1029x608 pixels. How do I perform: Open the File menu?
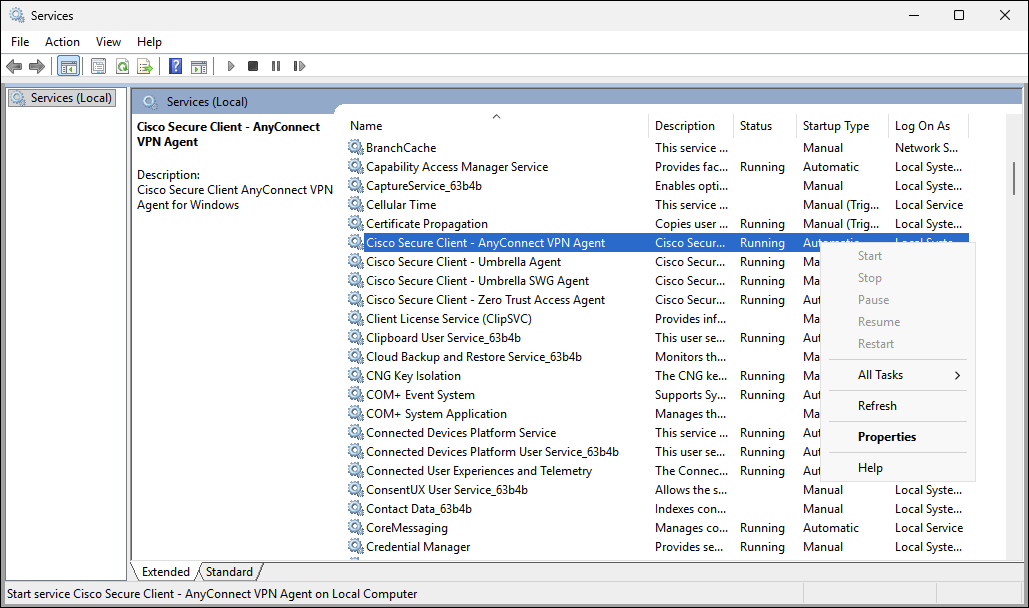(x=20, y=42)
